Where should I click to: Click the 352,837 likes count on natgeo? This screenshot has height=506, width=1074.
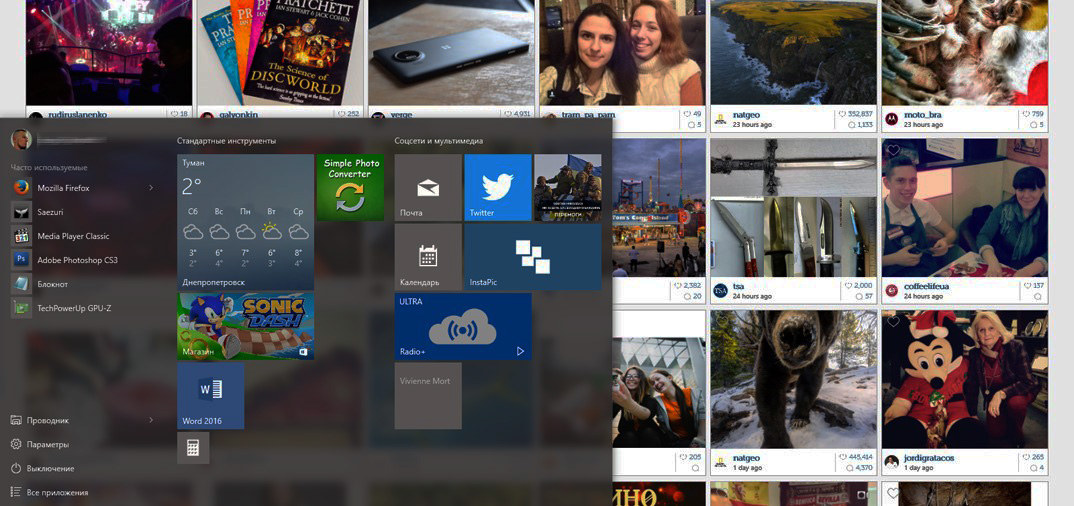860,114
